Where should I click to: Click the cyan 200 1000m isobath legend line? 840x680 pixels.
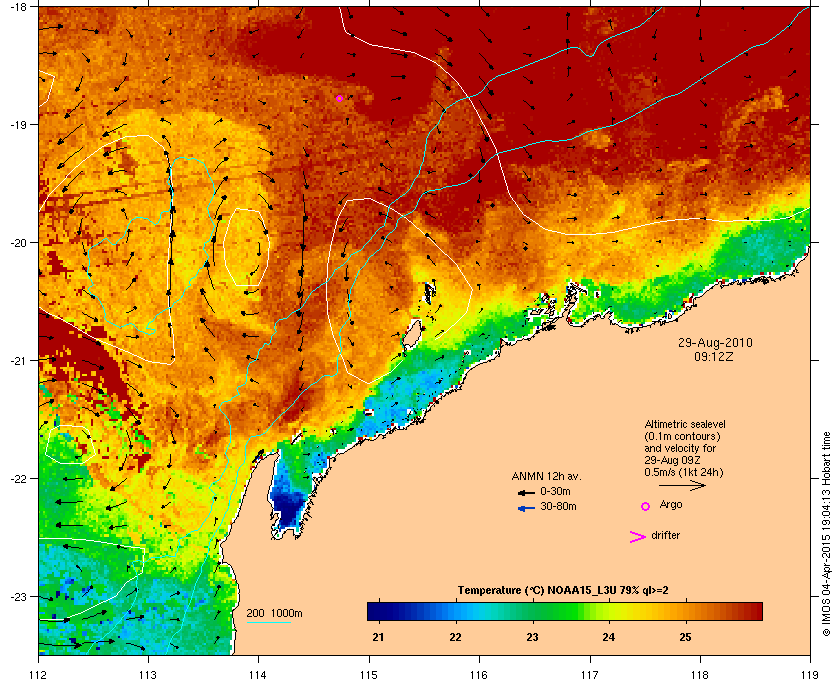coord(268,623)
